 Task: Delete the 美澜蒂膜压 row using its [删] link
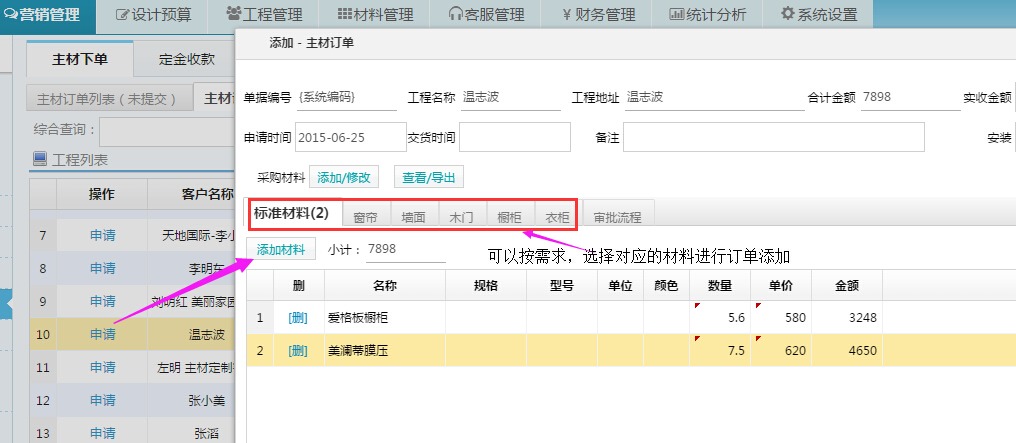point(298,351)
